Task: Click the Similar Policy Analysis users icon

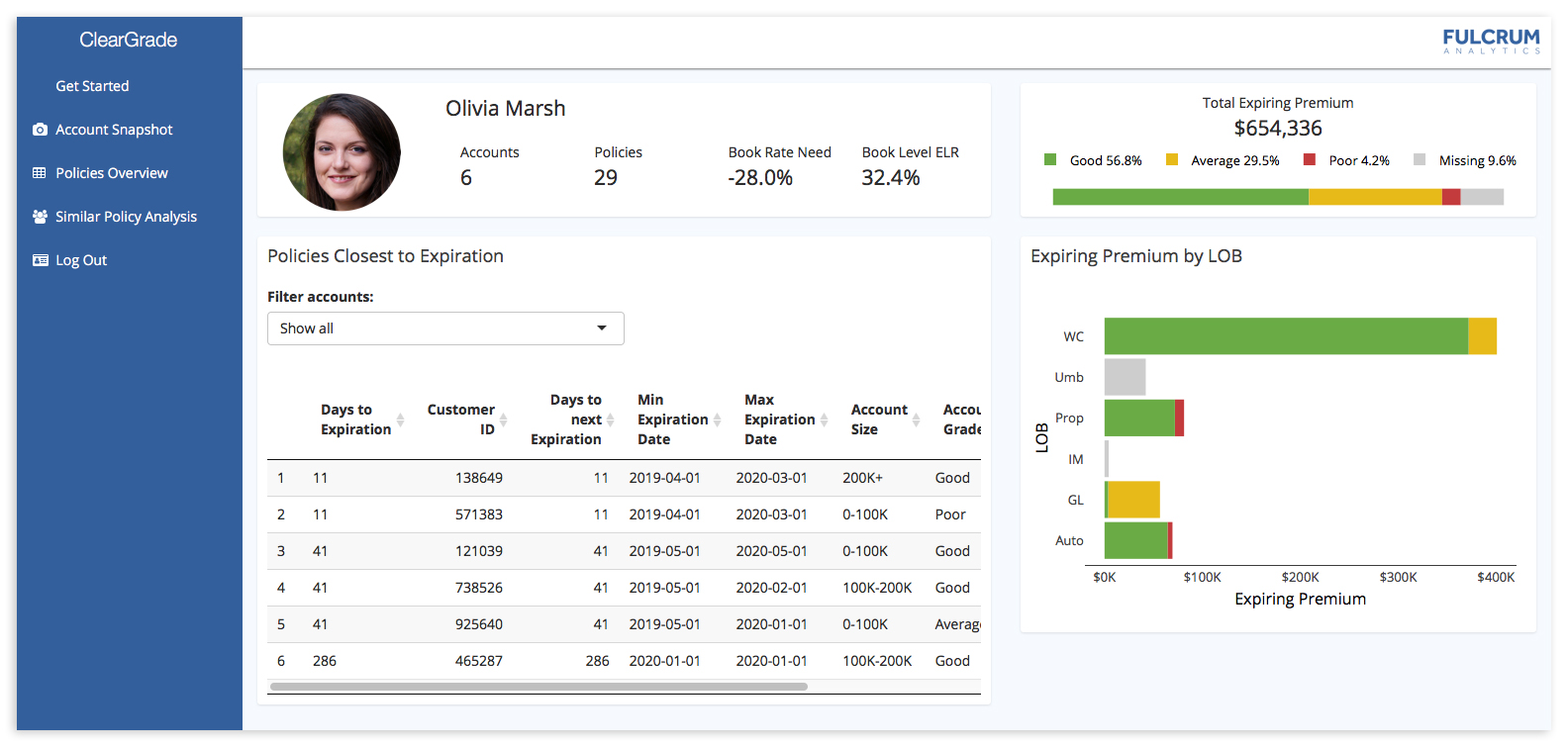Action: [40, 217]
